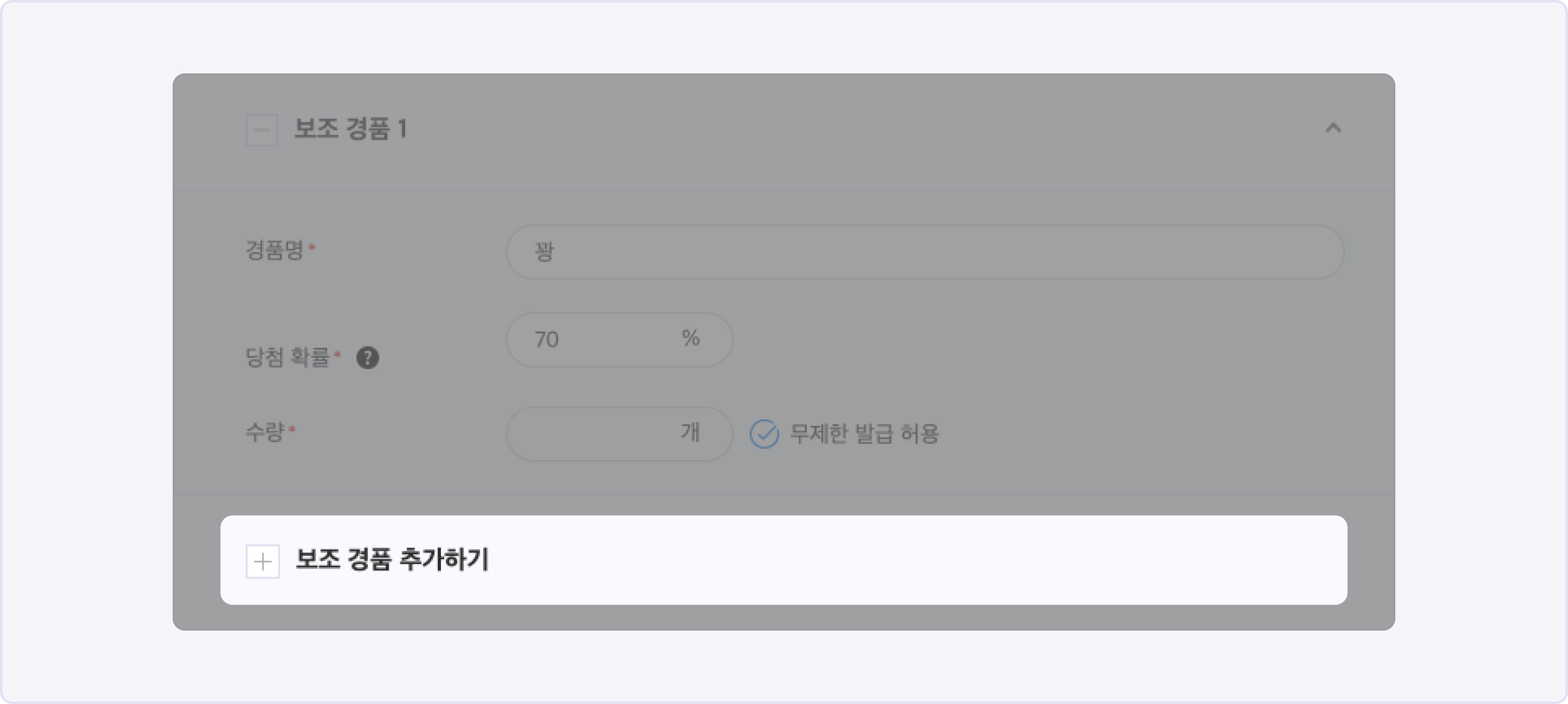
Task: Toggle the 무제한 발급 허용 check circle
Action: 764,434
